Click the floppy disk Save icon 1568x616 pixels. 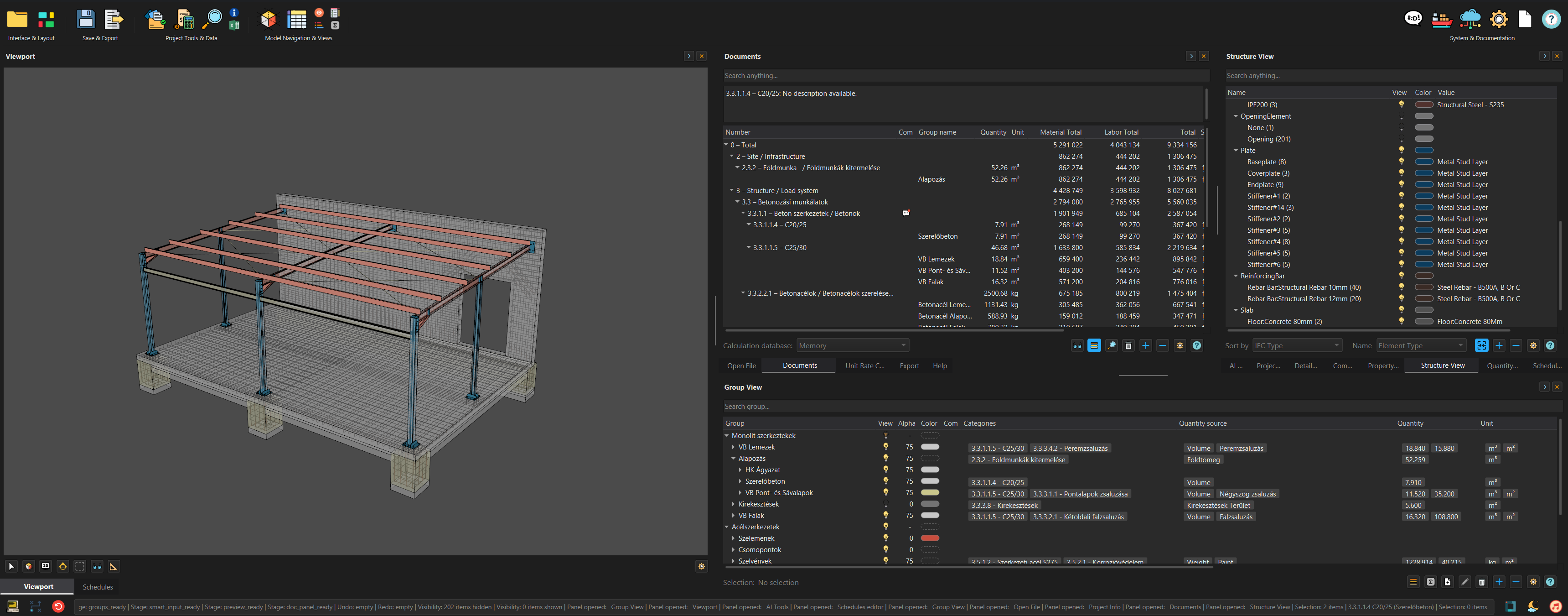(x=86, y=20)
